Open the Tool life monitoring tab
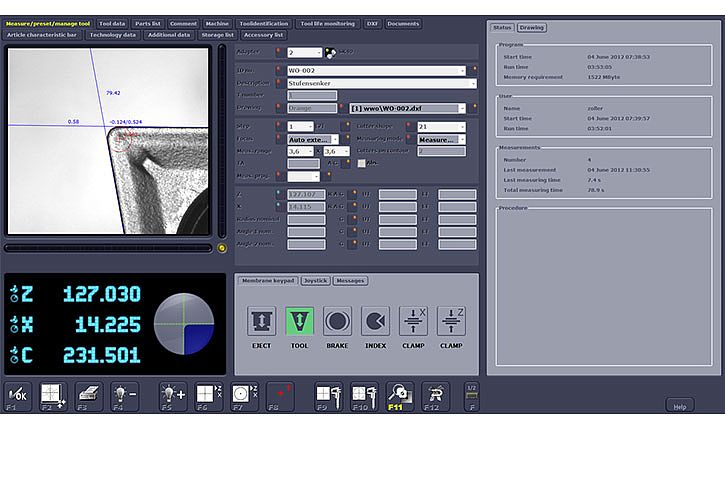Viewport: 725px width, 480px height. (327, 24)
